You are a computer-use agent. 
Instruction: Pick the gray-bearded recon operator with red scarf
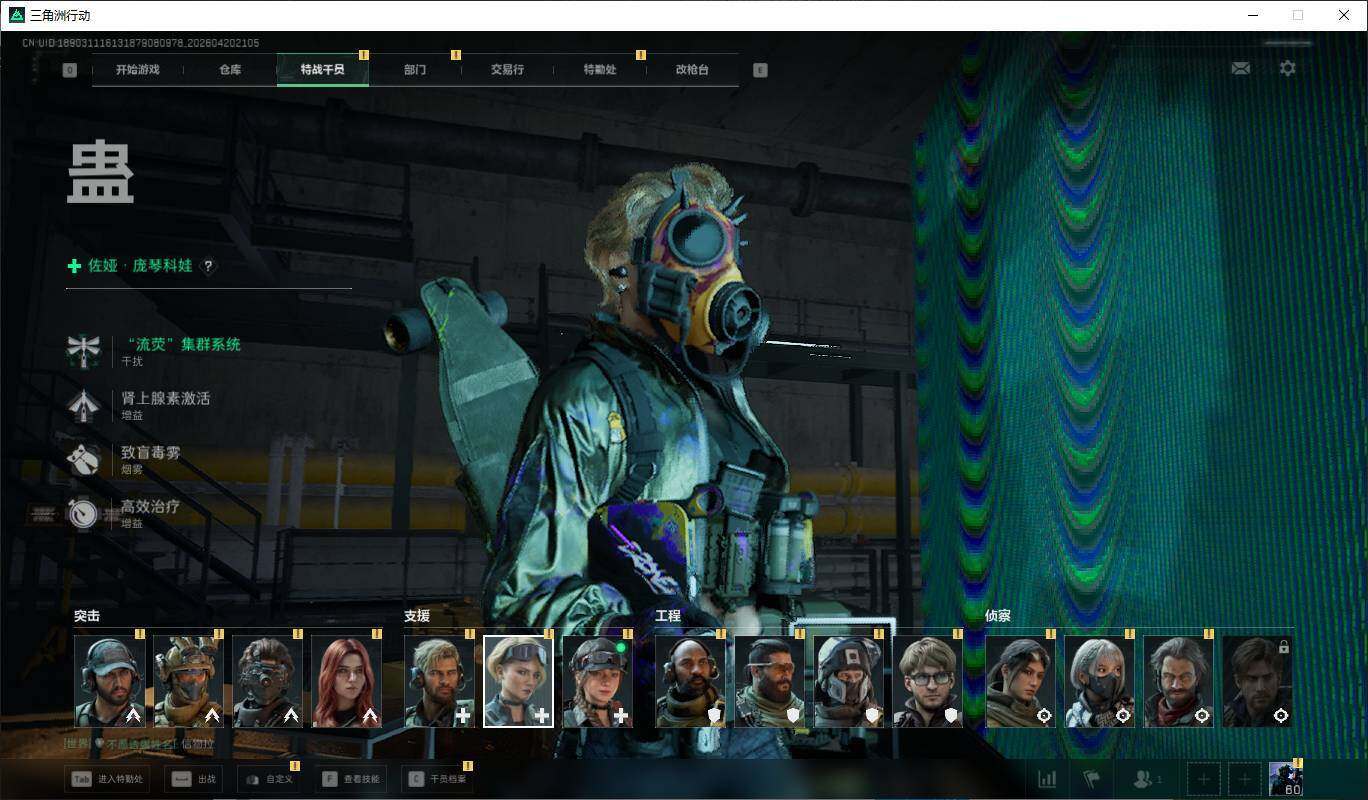[x=1179, y=681]
